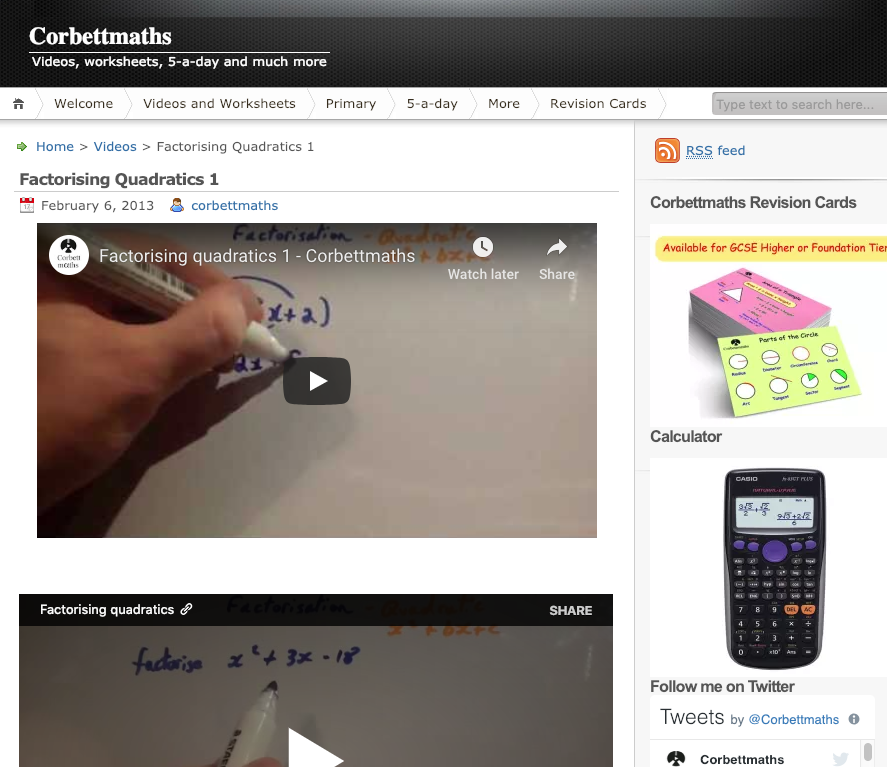Open the 5-a-day menu item

[x=432, y=104]
